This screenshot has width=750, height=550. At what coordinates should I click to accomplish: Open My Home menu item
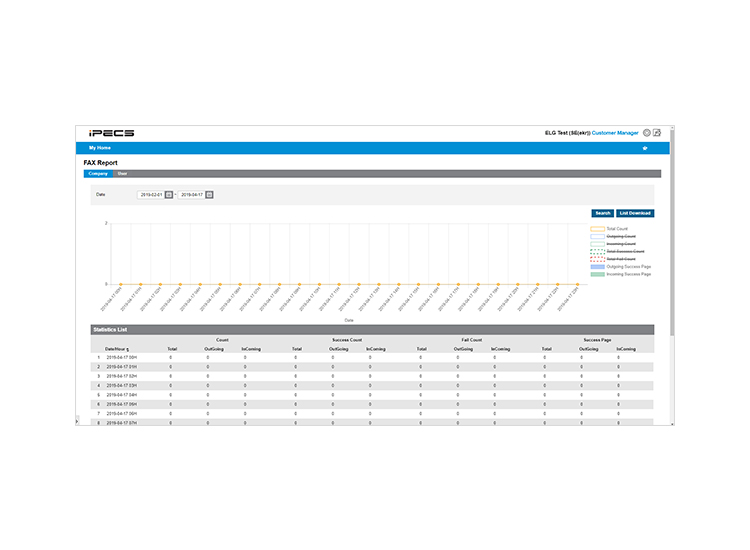[x=99, y=148]
